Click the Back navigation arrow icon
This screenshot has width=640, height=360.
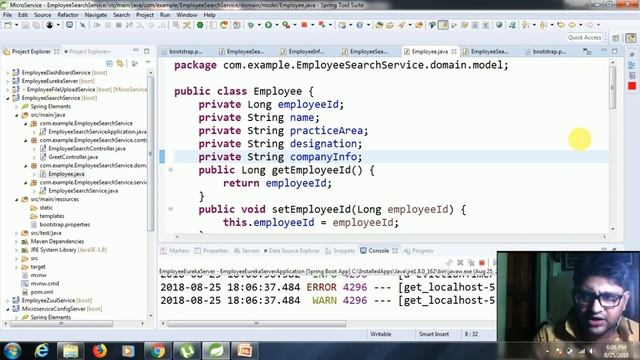572,25
